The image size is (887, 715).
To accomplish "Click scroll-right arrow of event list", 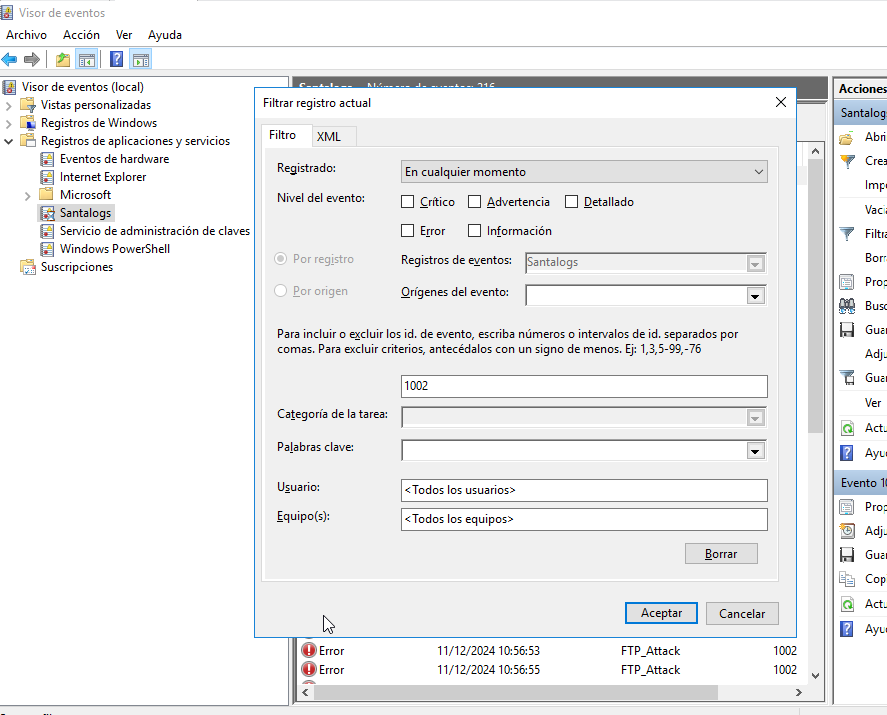I will coord(799,692).
